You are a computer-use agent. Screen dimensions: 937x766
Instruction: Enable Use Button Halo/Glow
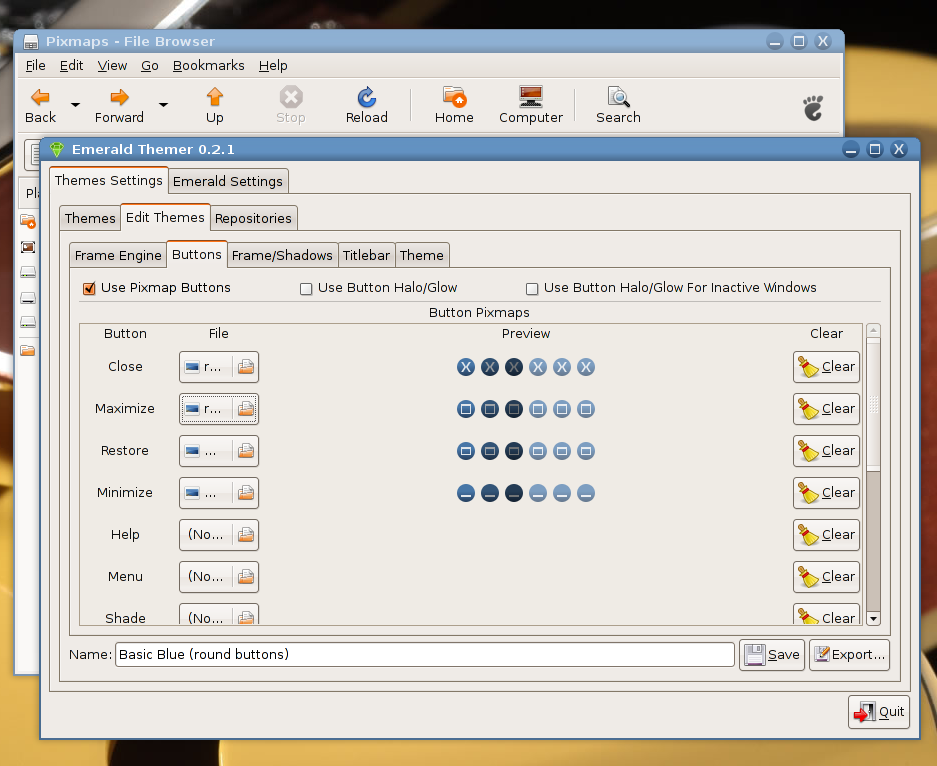(x=306, y=289)
